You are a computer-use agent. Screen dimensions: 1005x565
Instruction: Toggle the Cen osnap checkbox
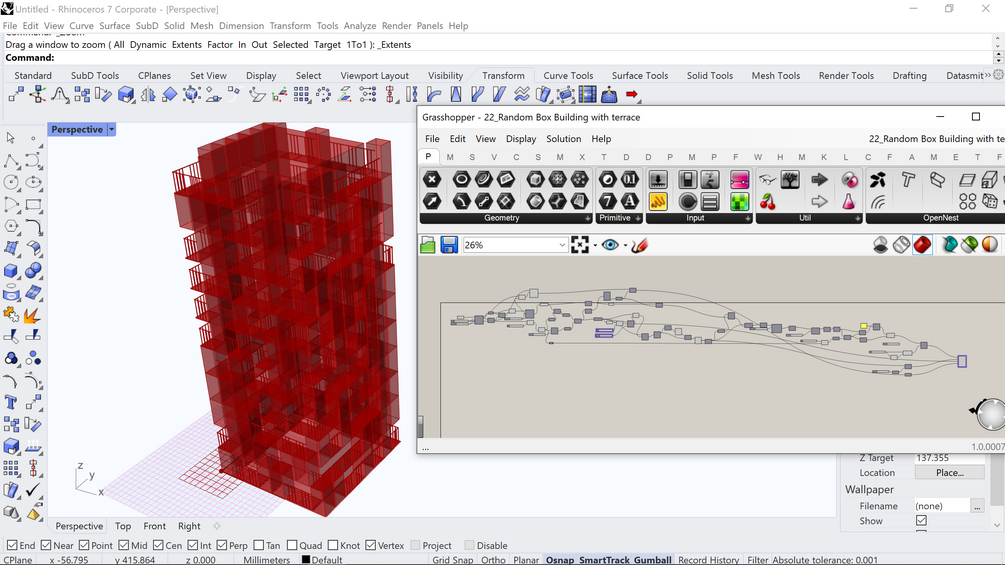coord(158,545)
